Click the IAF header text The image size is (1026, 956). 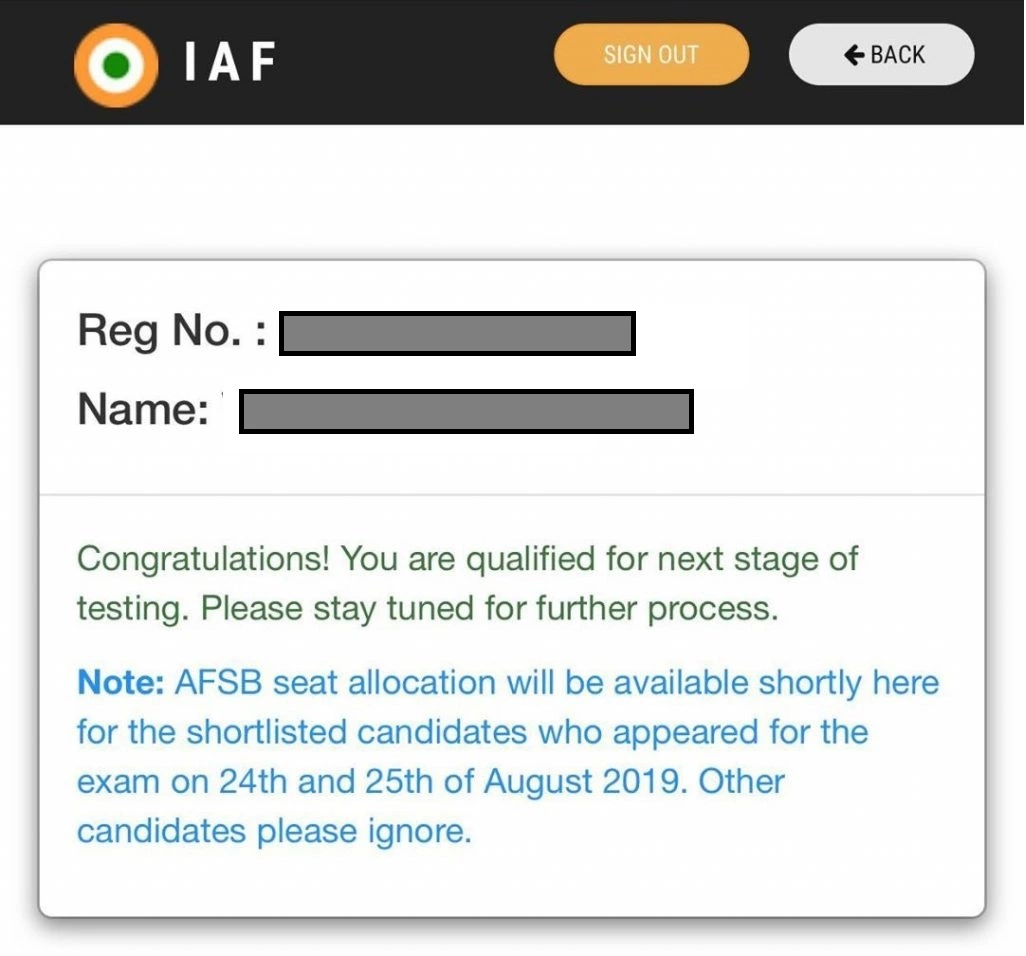230,62
